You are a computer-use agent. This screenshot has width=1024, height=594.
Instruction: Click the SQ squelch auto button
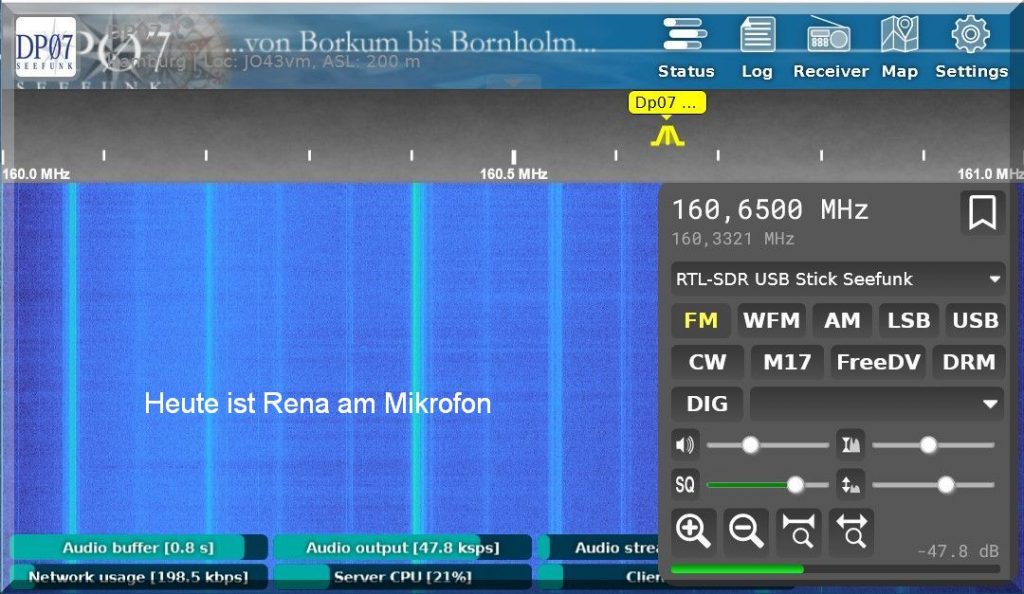(685, 485)
